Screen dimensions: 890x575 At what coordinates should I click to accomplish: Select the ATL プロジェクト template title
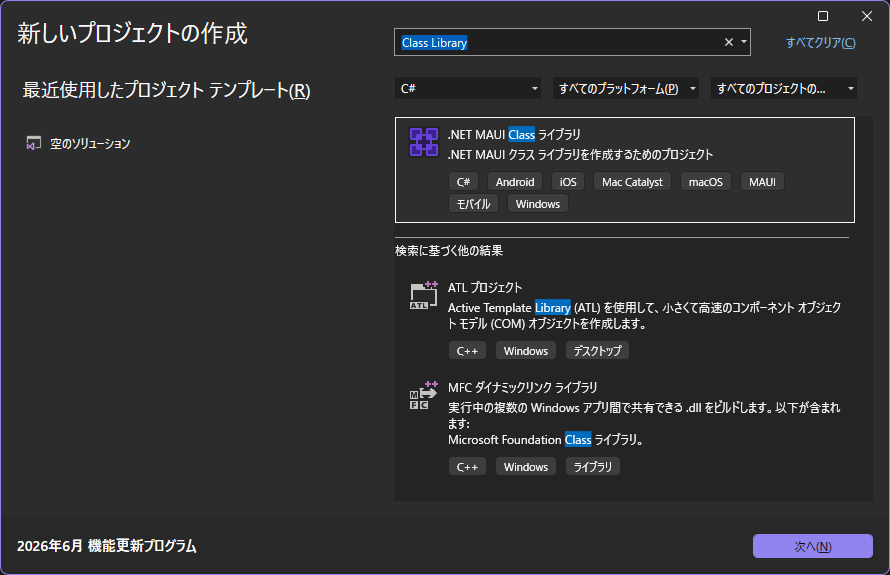pyautogui.click(x=485, y=288)
